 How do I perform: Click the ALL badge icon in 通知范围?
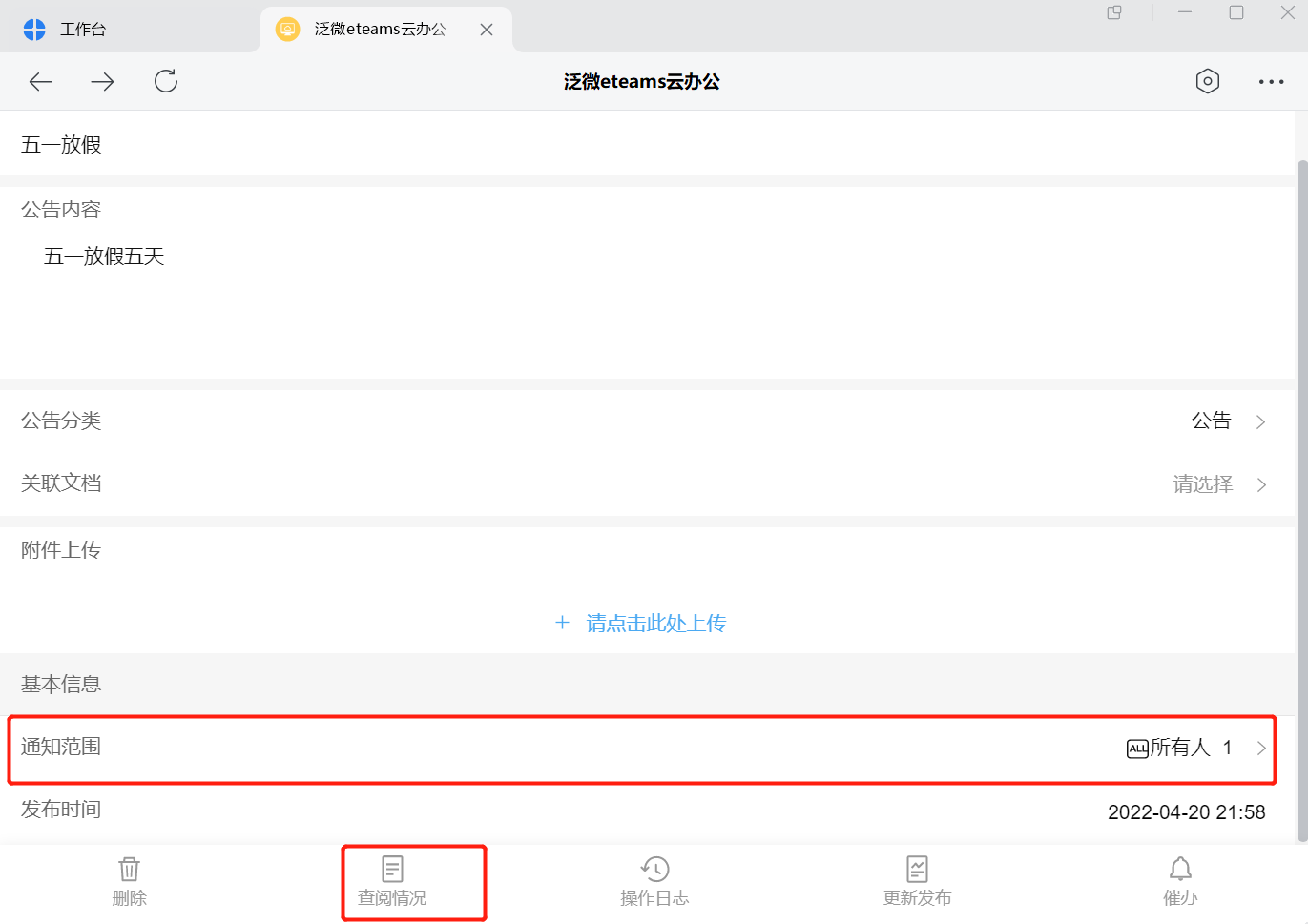[1137, 749]
